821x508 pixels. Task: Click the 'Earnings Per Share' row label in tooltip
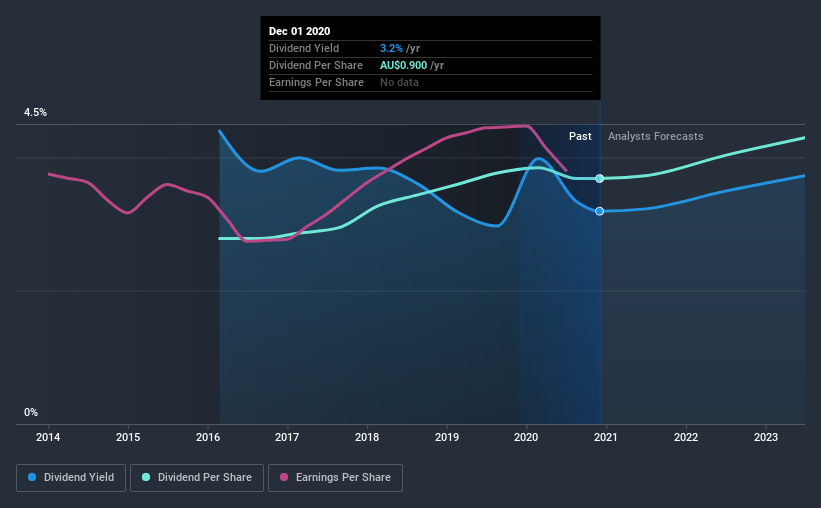click(x=316, y=82)
